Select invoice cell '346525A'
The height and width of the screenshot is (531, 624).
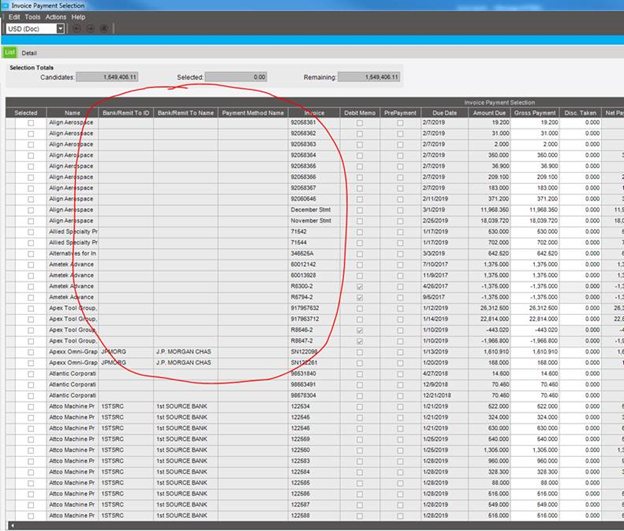point(314,254)
